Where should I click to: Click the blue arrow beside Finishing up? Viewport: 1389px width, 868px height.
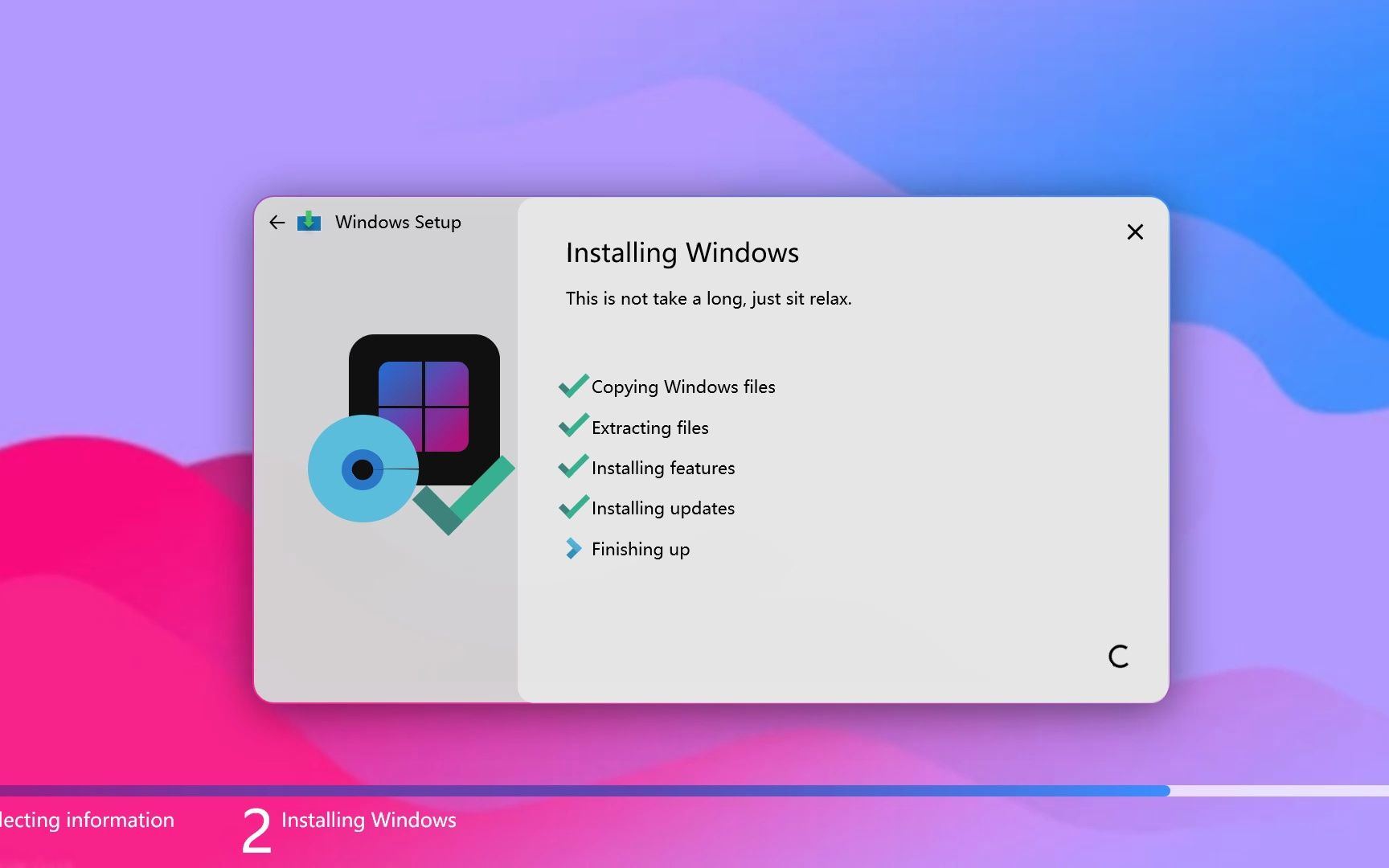click(573, 548)
